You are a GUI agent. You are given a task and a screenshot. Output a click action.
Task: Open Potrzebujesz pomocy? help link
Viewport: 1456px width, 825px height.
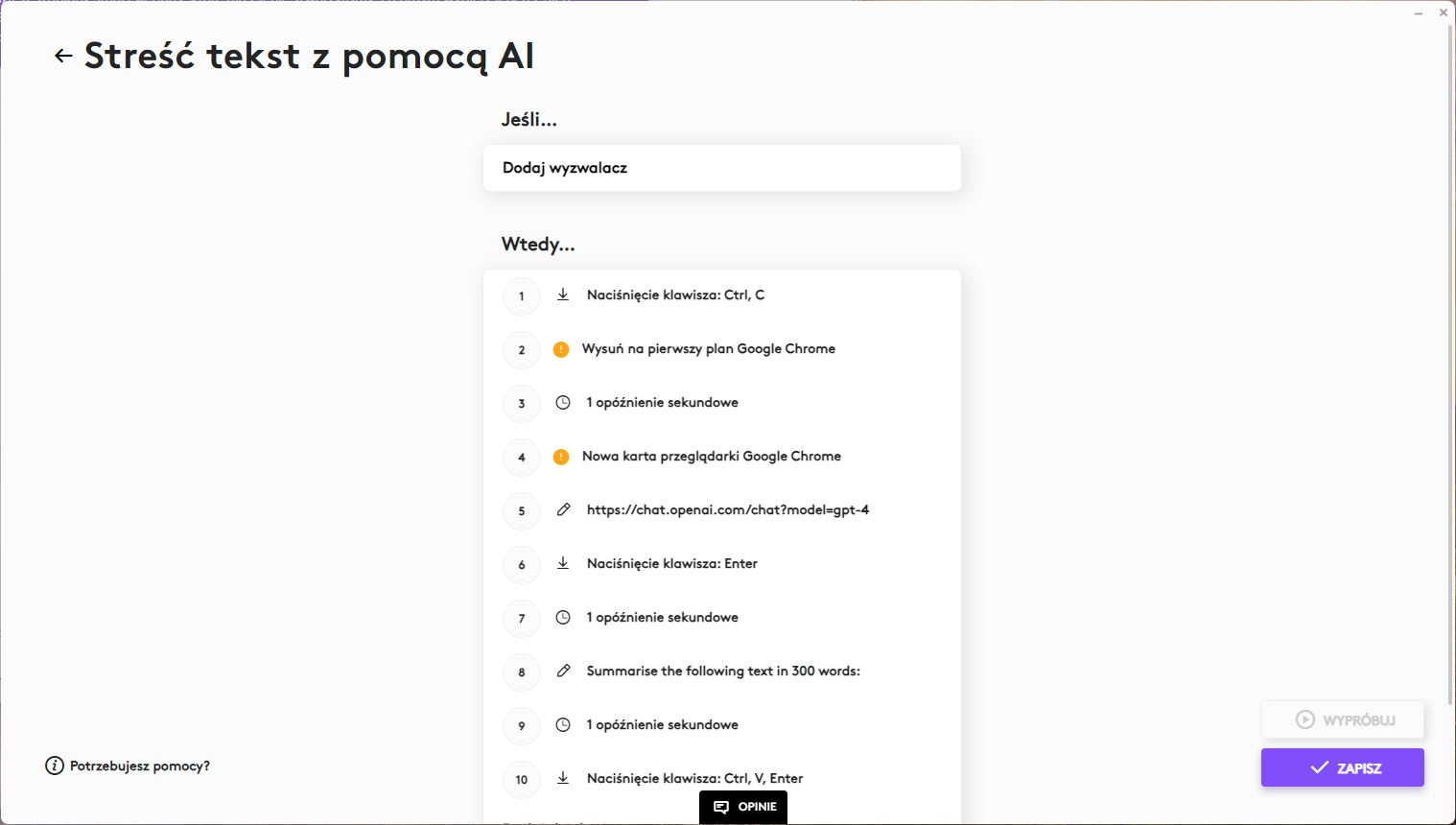(140, 766)
